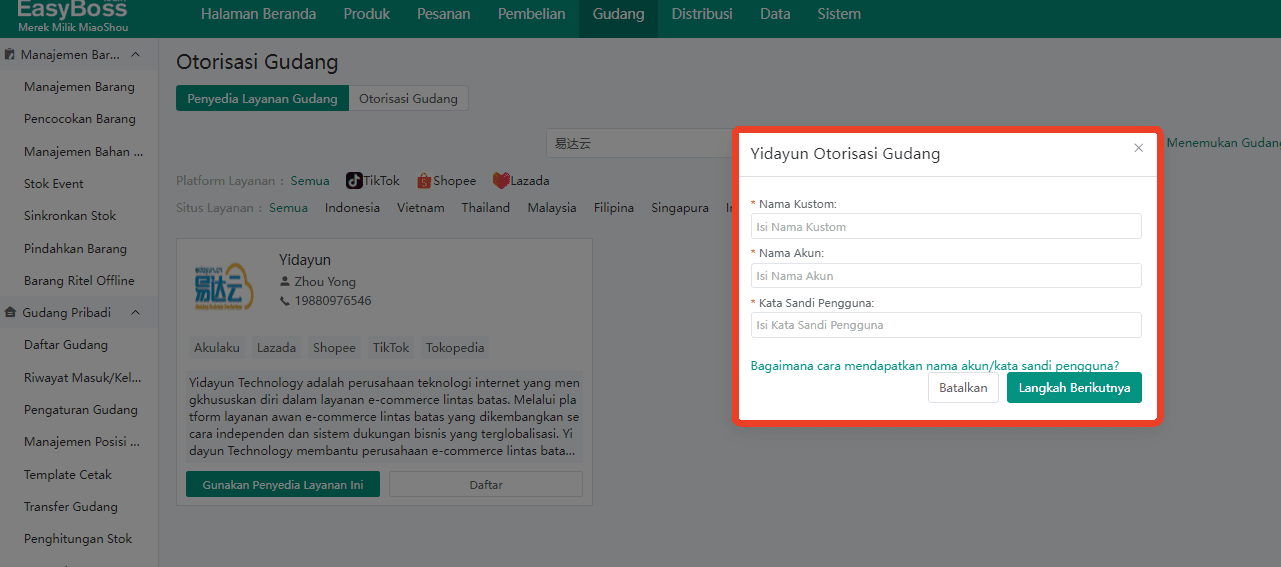Filter sites by Filipina

click(x=614, y=208)
